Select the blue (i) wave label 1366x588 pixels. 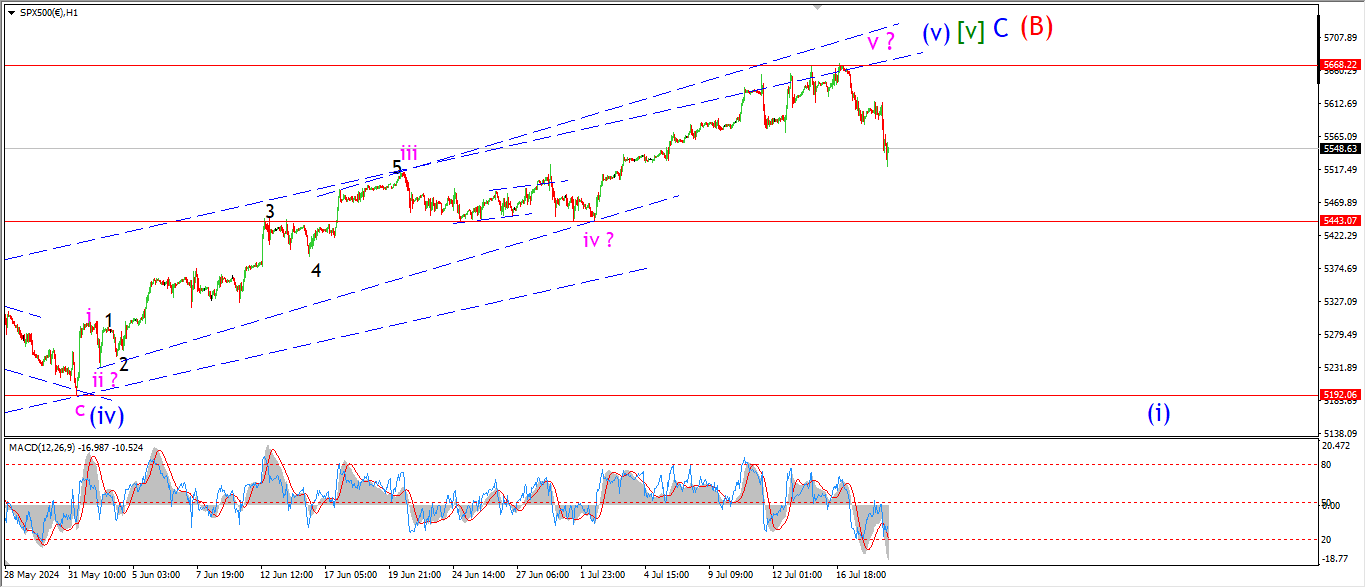point(1158,412)
